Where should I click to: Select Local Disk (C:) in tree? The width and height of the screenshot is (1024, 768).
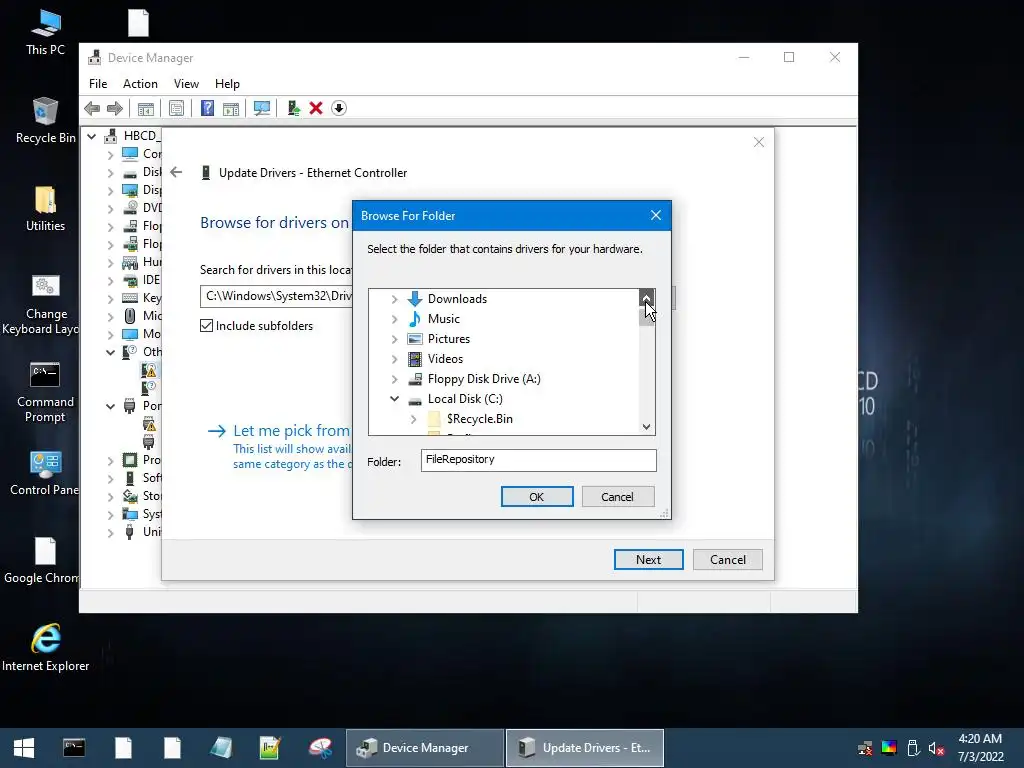tap(465, 399)
